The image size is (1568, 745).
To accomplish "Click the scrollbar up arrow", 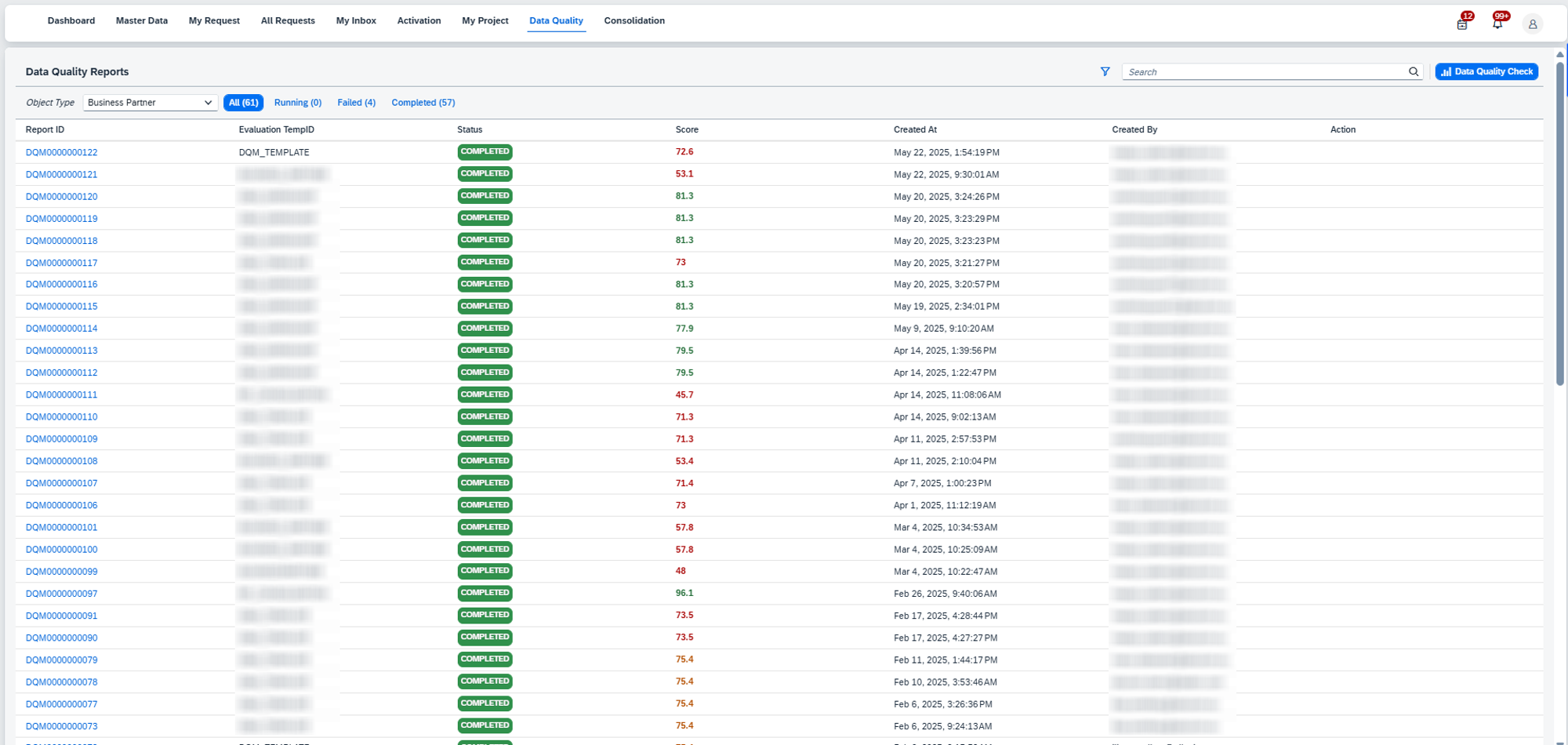I will pos(1560,54).
